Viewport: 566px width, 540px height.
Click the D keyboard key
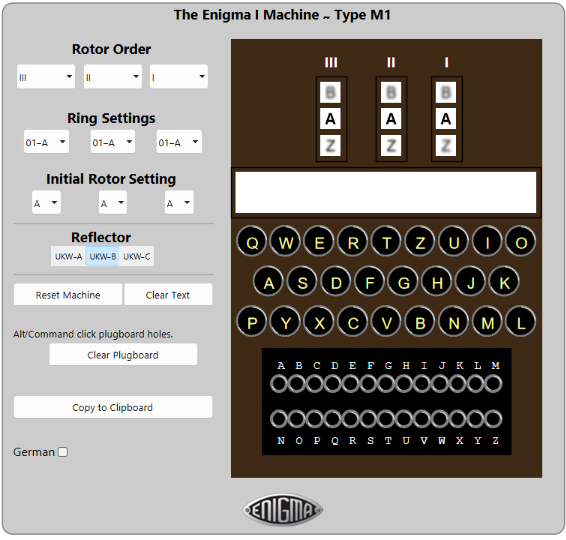point(336,282)
